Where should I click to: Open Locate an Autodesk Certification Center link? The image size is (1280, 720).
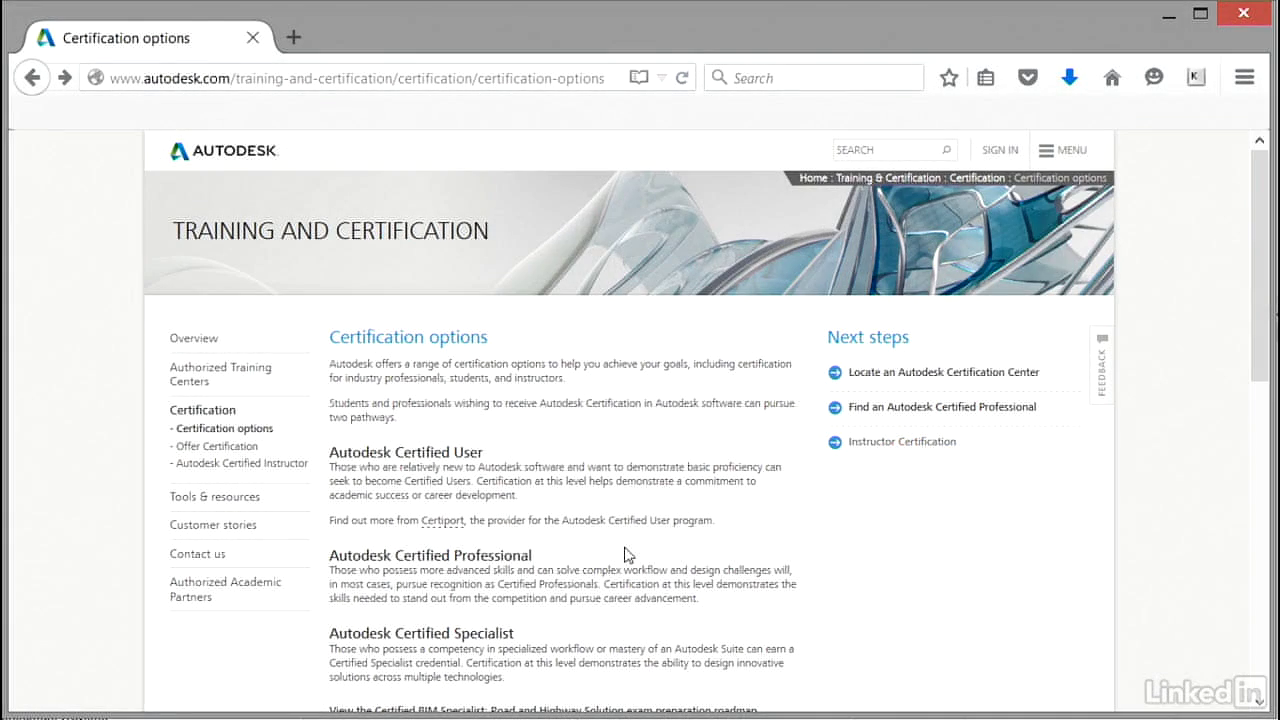pyautogui.click(x=944, y=372)
